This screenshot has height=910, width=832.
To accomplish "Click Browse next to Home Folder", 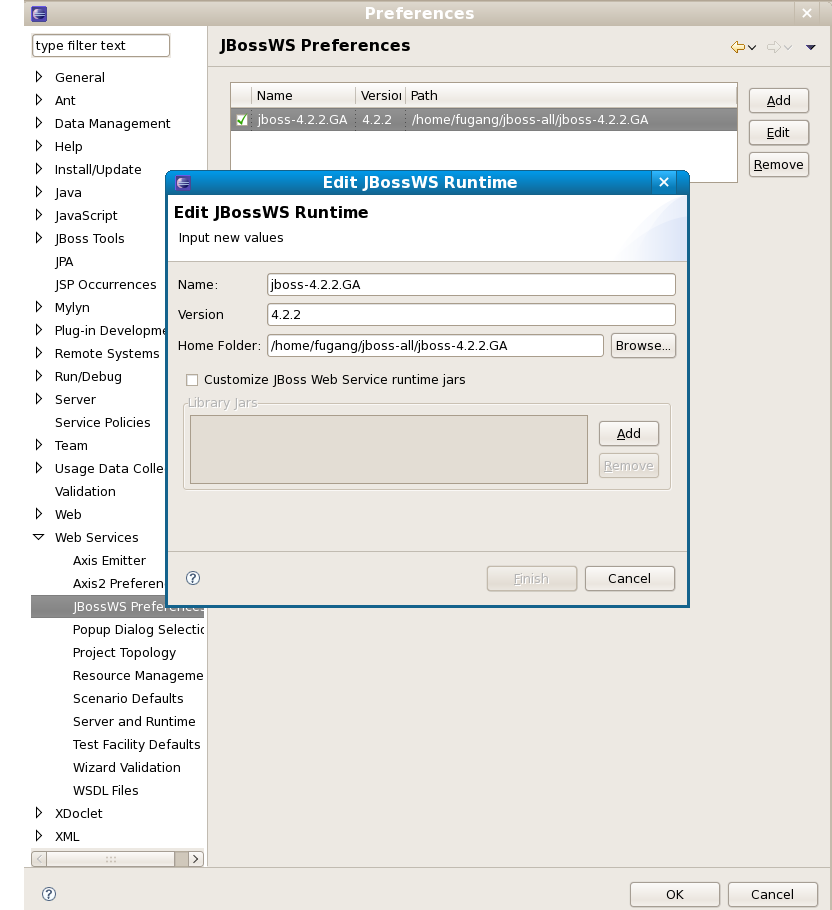I will (x=643, y=345).
